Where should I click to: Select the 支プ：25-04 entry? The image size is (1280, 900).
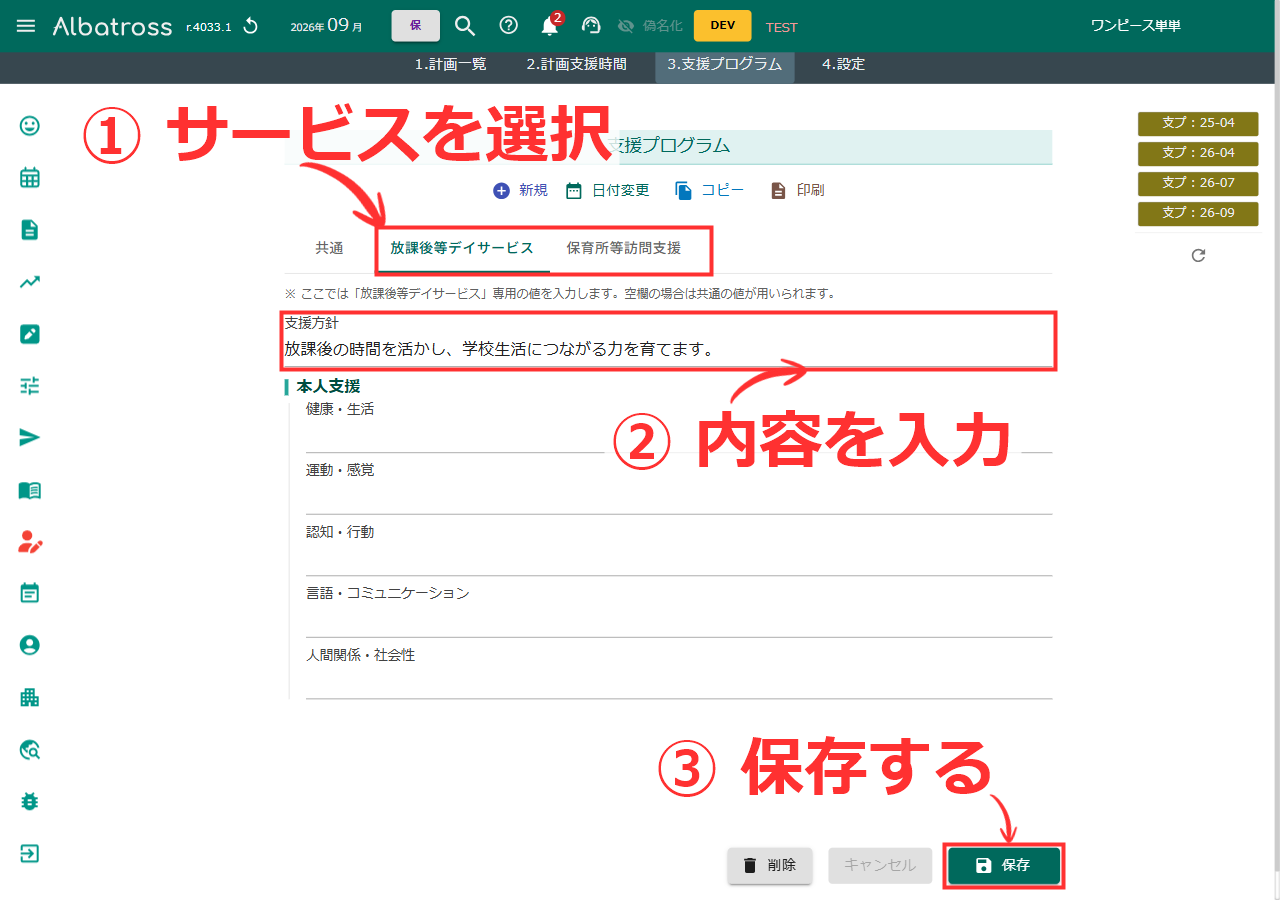click(1198, 124)
